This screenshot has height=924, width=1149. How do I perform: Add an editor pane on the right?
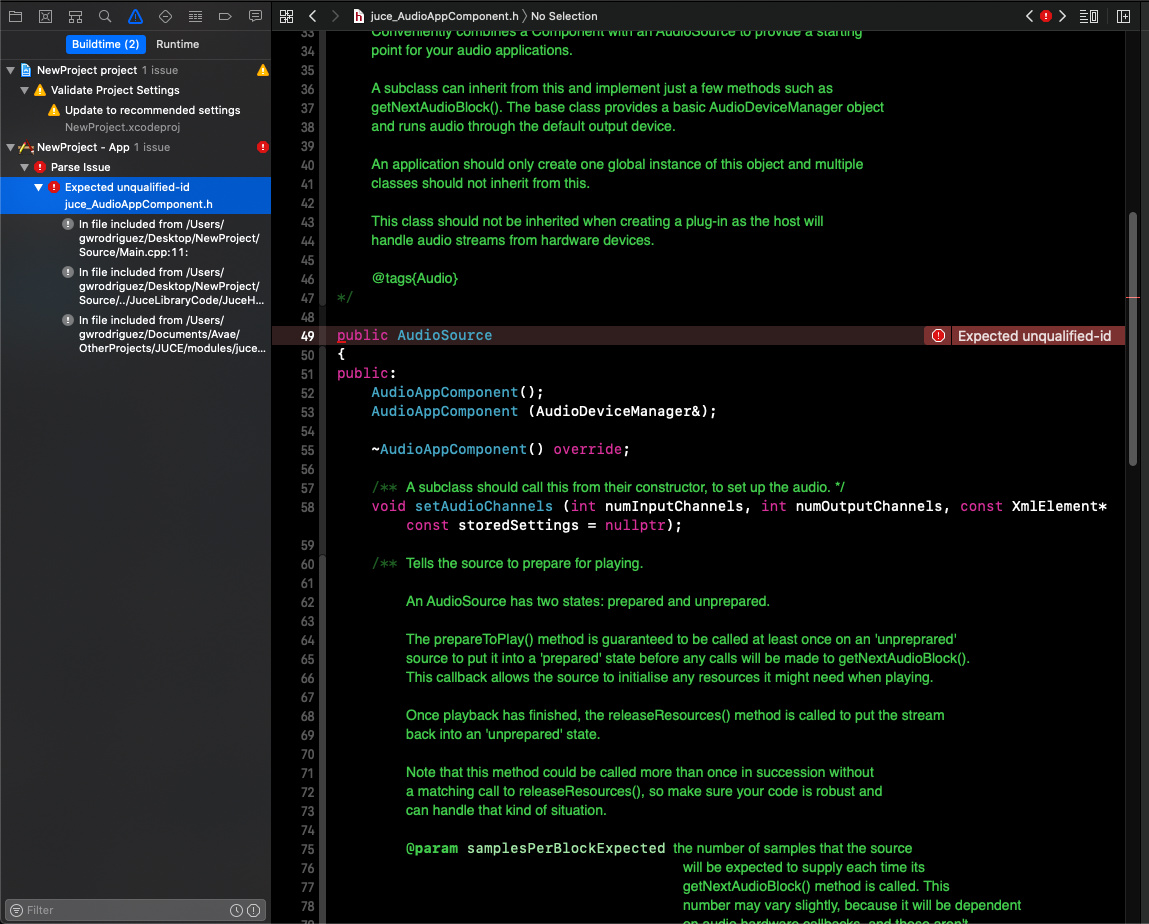[1124, 16]
